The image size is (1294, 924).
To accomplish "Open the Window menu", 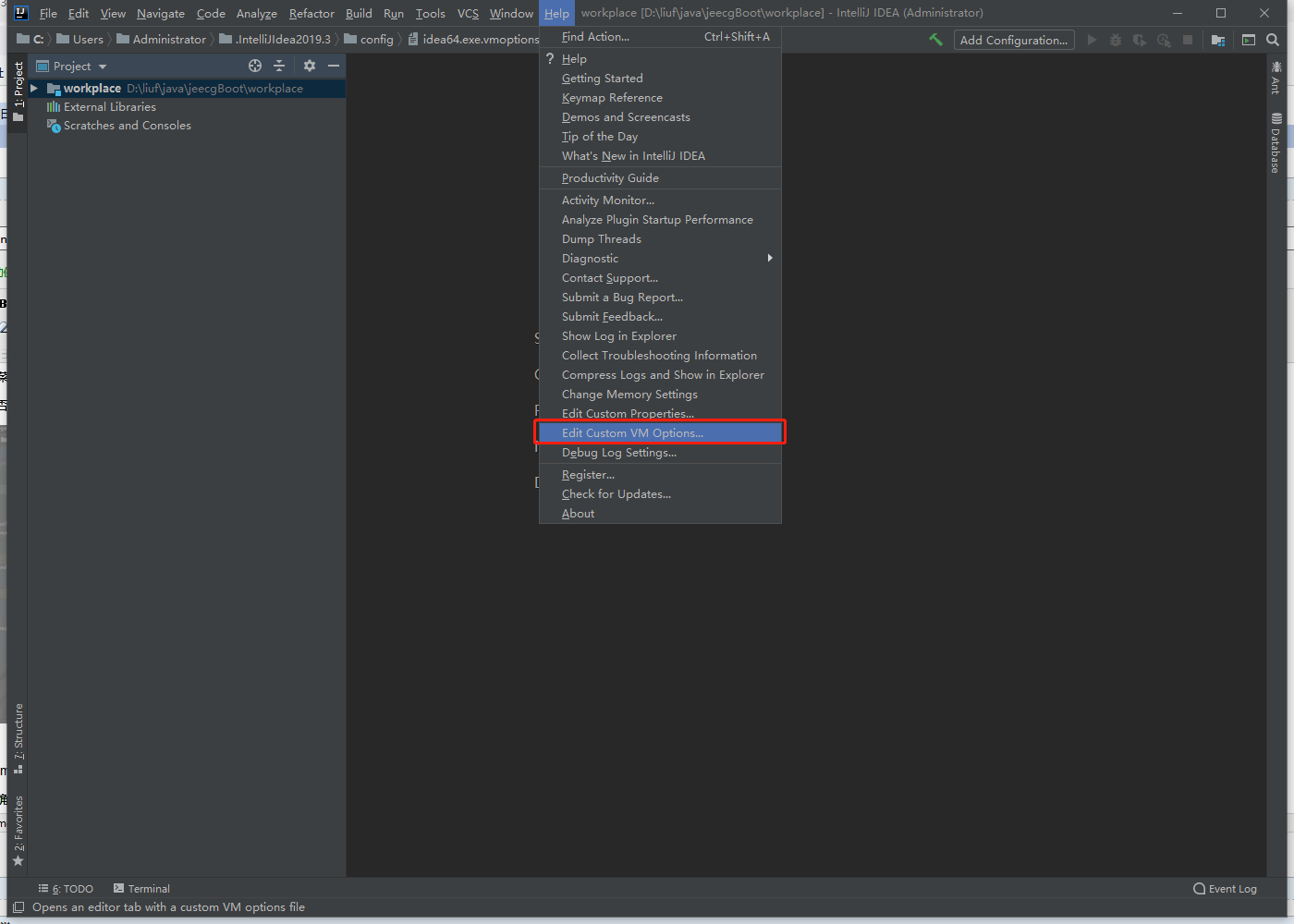I will (x=511, y=13).
